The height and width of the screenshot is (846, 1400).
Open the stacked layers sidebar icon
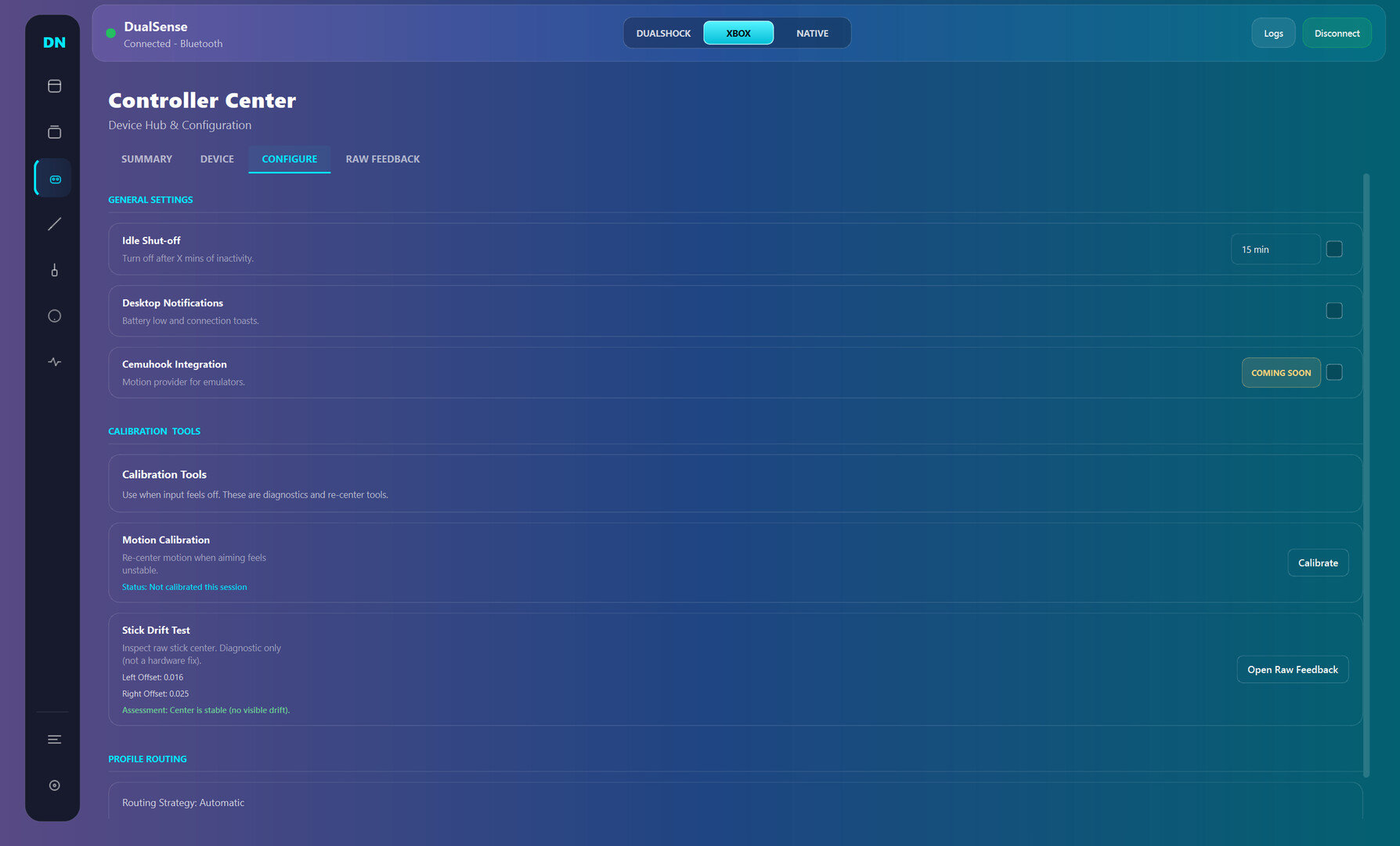tap(54, 132)
